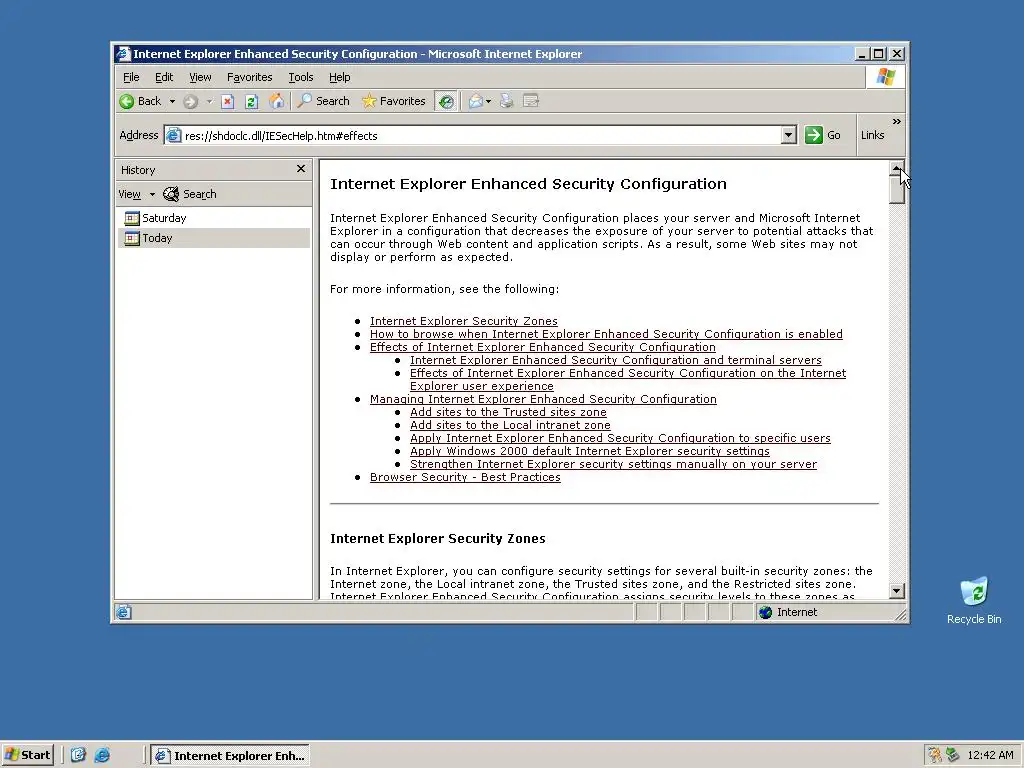The image size is (1024, 768).
Task: Open the Search toolbar button
Action: pyautogui.click(x=323, y=101)
